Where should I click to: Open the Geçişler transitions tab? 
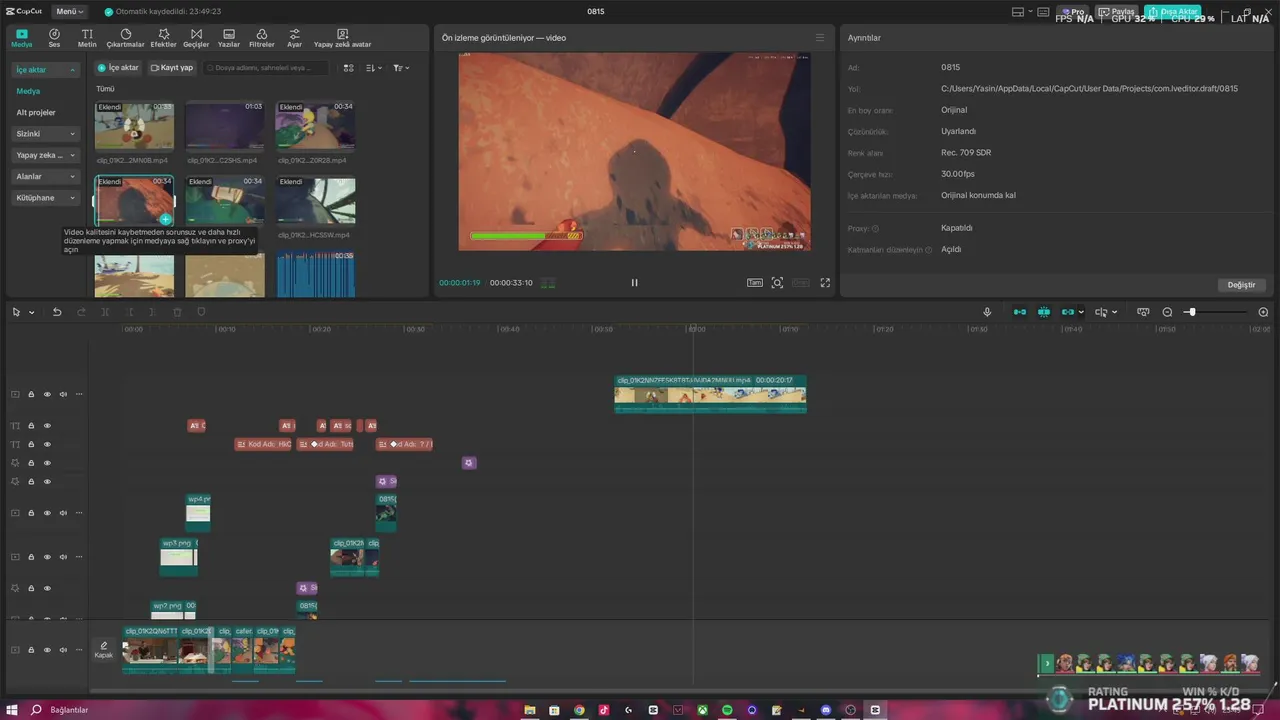196,38
